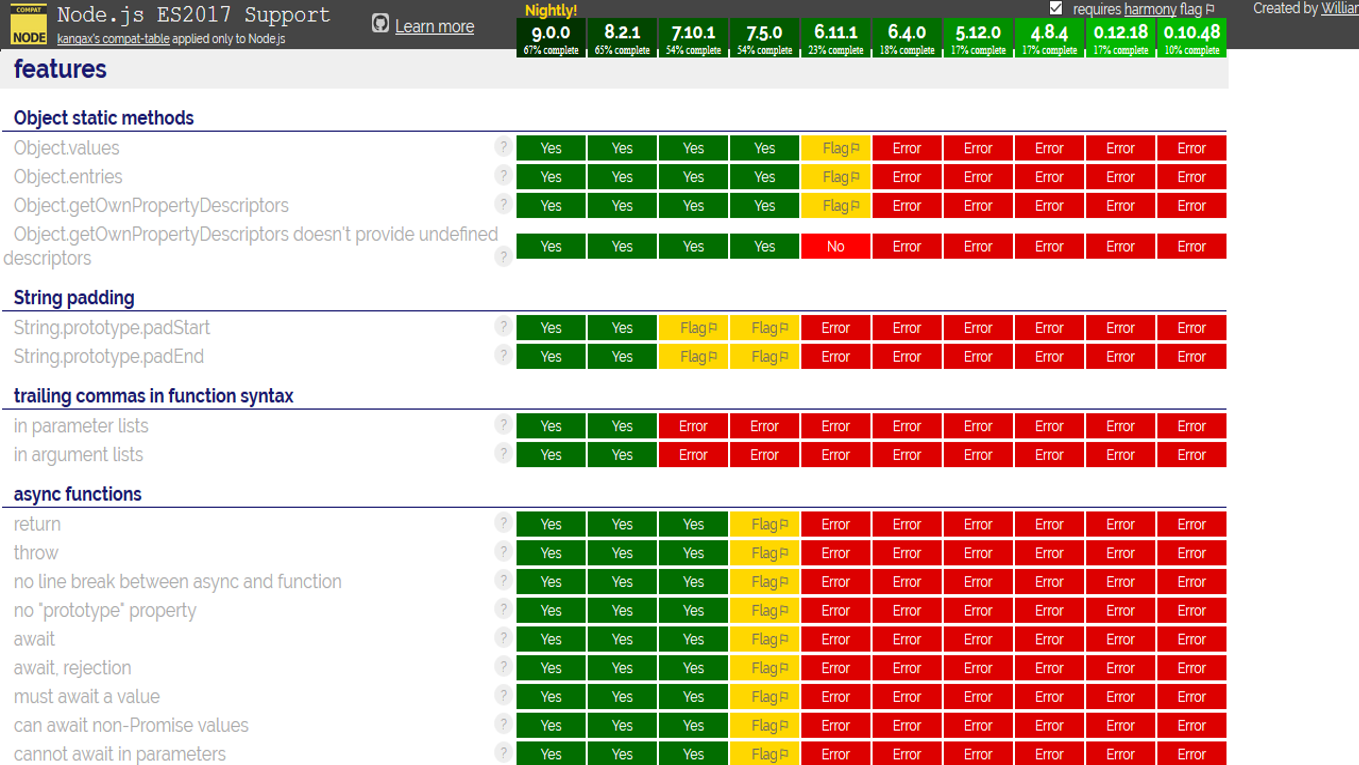
Task: Click Object.values Yes cell under 9.0.0
Action: 551,148
